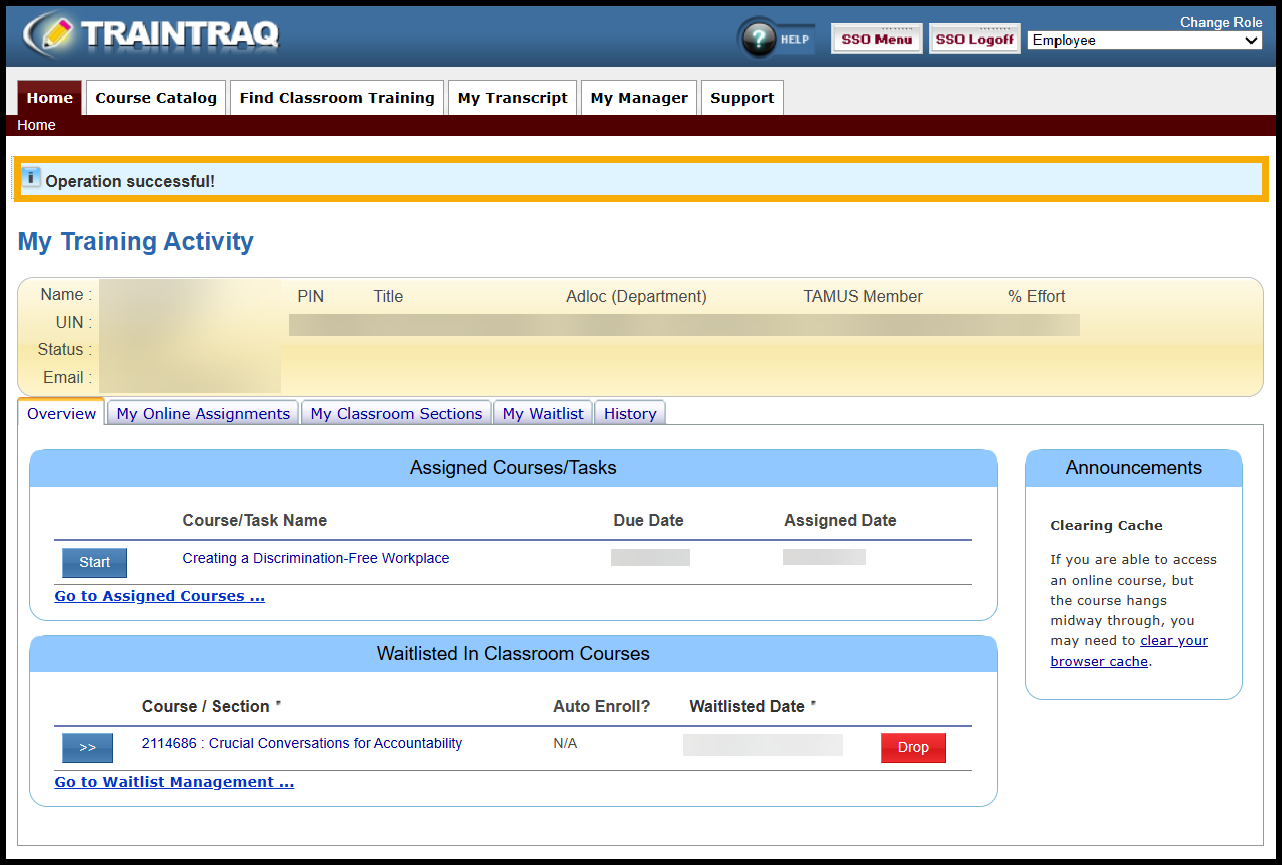Switch to My Online Assignments tab
Viewport: 1282px width, 865px height.
(203, 414)
